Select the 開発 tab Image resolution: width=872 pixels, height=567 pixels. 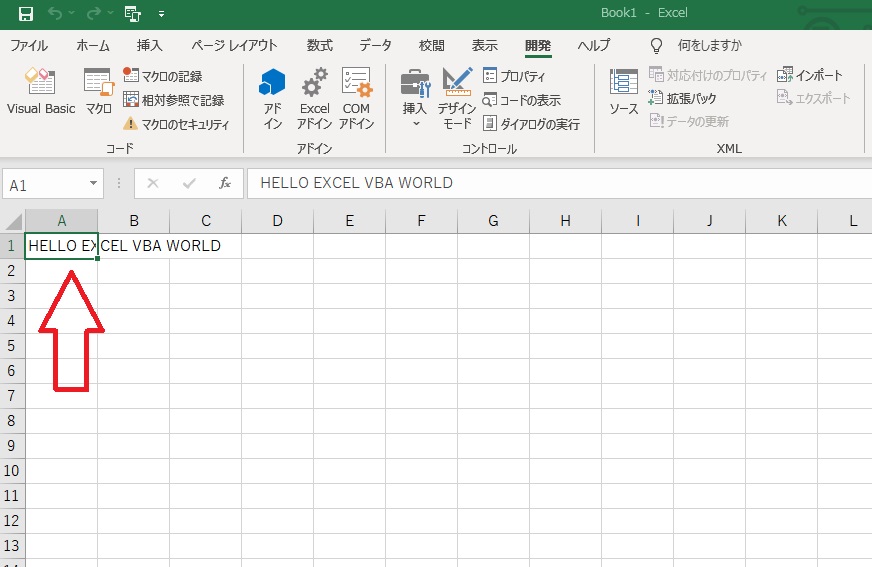point(538,45)
